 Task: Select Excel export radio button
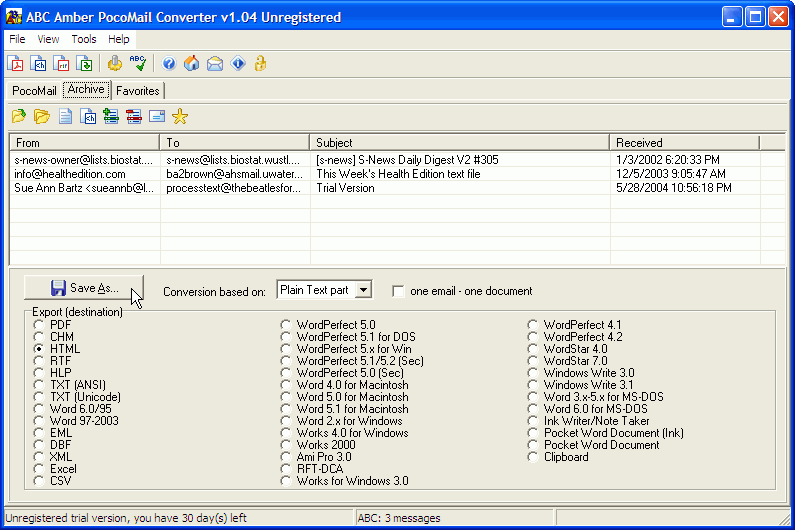pos(39,469)
